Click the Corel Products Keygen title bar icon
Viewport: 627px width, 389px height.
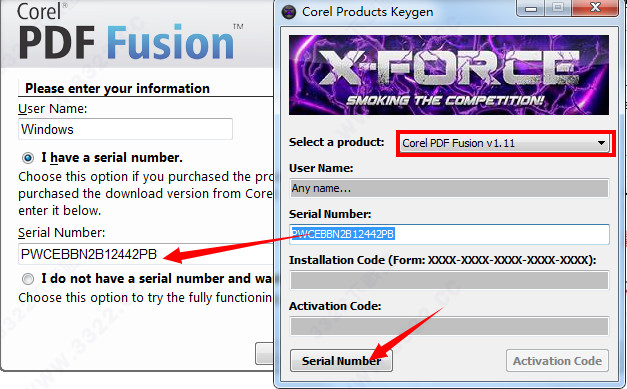pyautogui.click(x=289, y=12)
